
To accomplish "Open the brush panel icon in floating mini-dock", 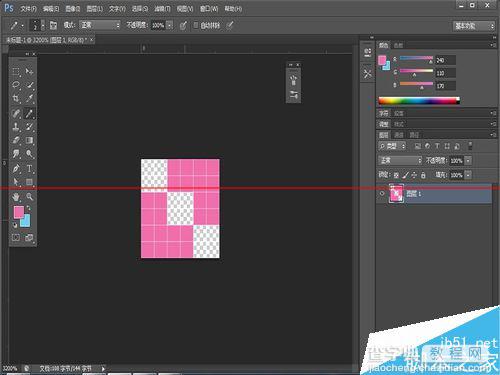I will 293,80.
